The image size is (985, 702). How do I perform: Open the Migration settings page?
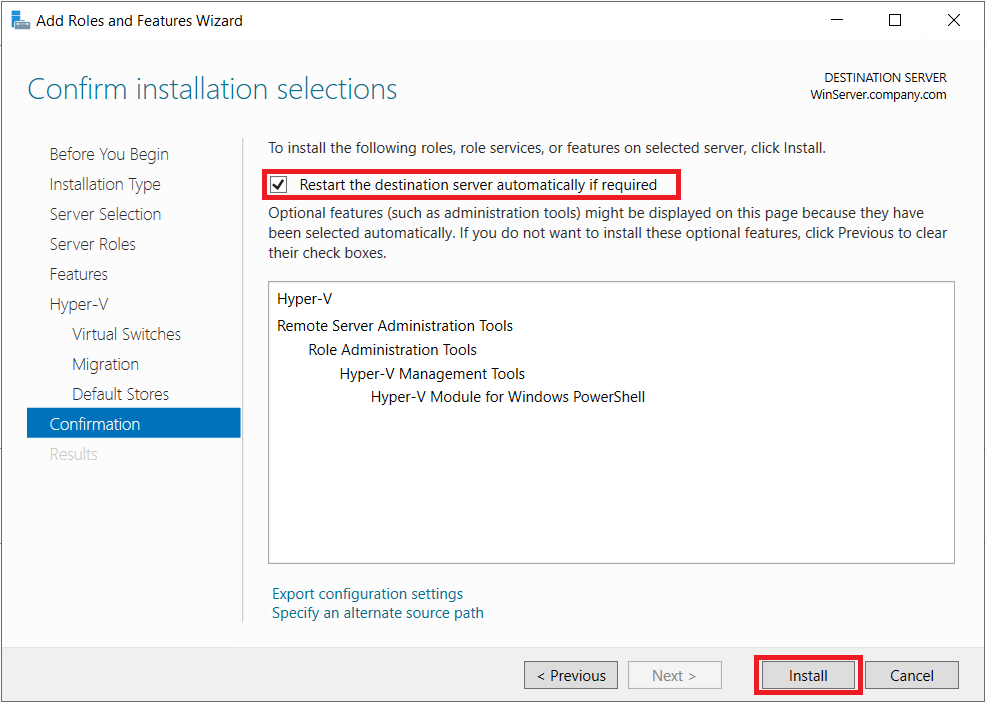coord(105,364)
